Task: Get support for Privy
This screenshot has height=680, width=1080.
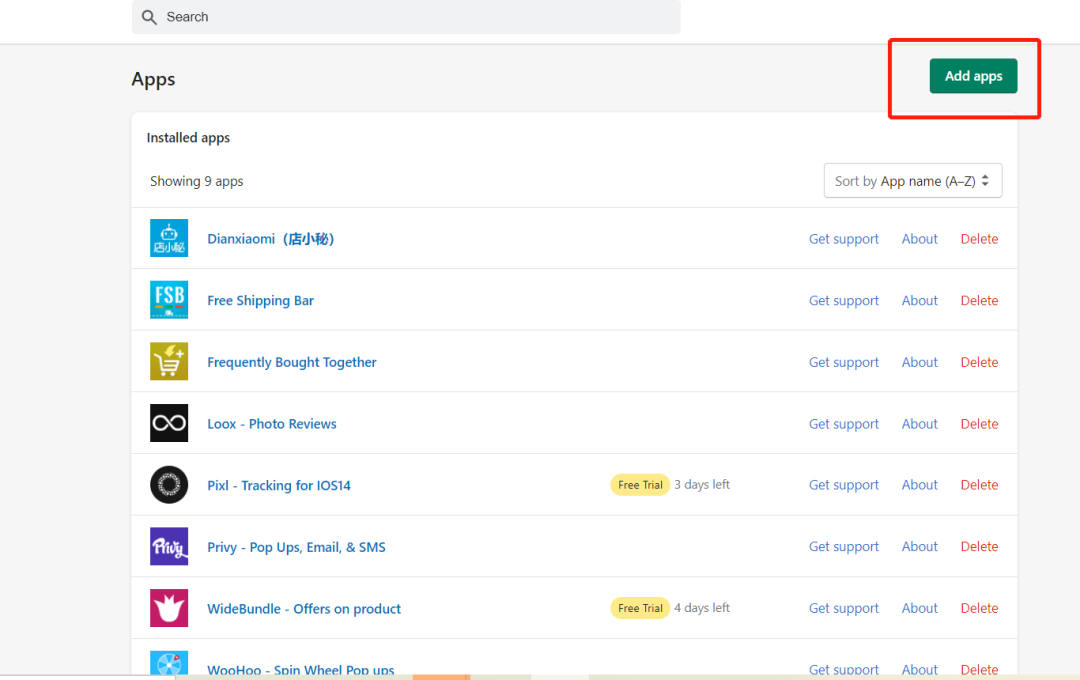Action: (x=844, y=546)
